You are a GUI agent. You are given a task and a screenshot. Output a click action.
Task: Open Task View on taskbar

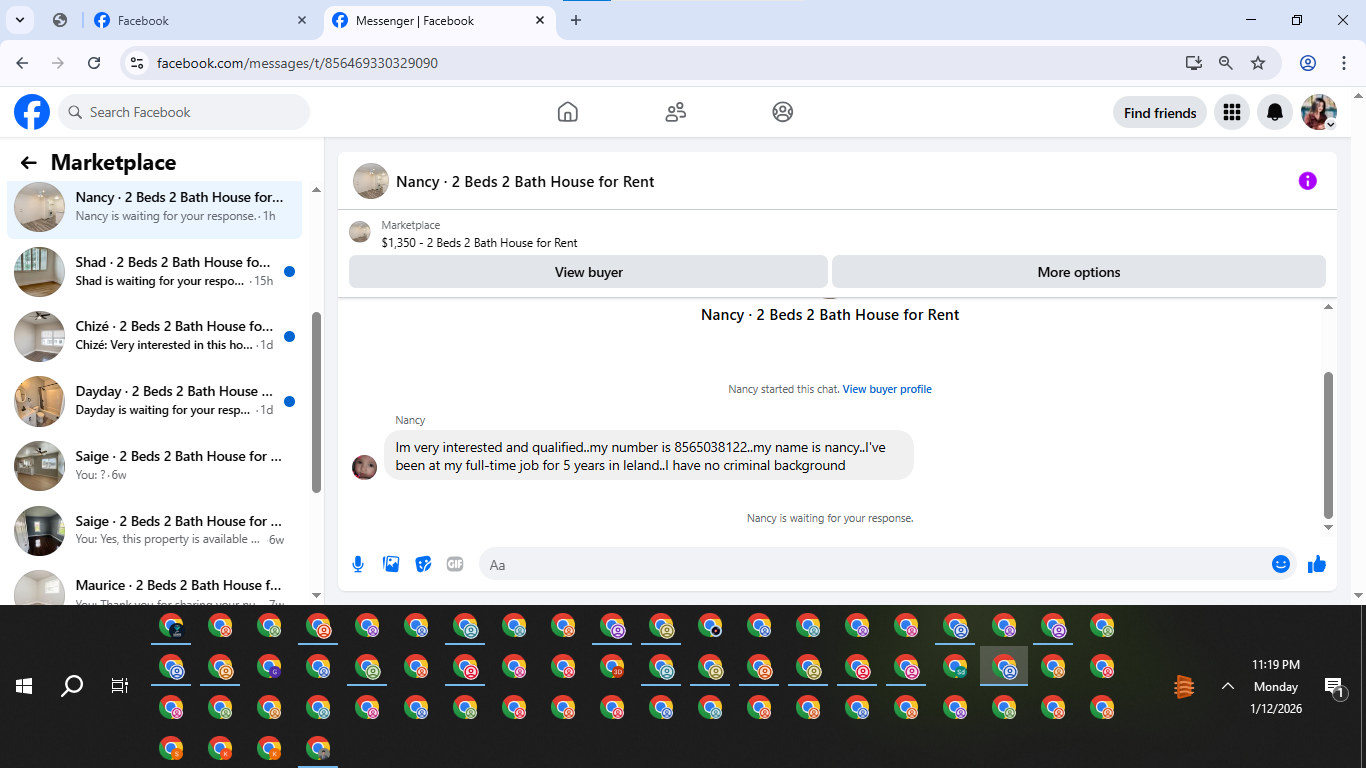tap(120, 686)
